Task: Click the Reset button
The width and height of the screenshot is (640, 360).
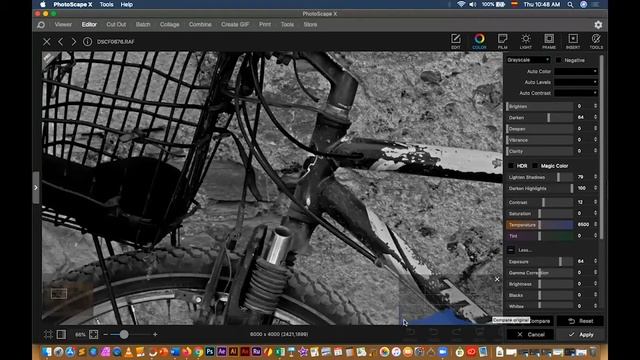Action: click(581, 321)
